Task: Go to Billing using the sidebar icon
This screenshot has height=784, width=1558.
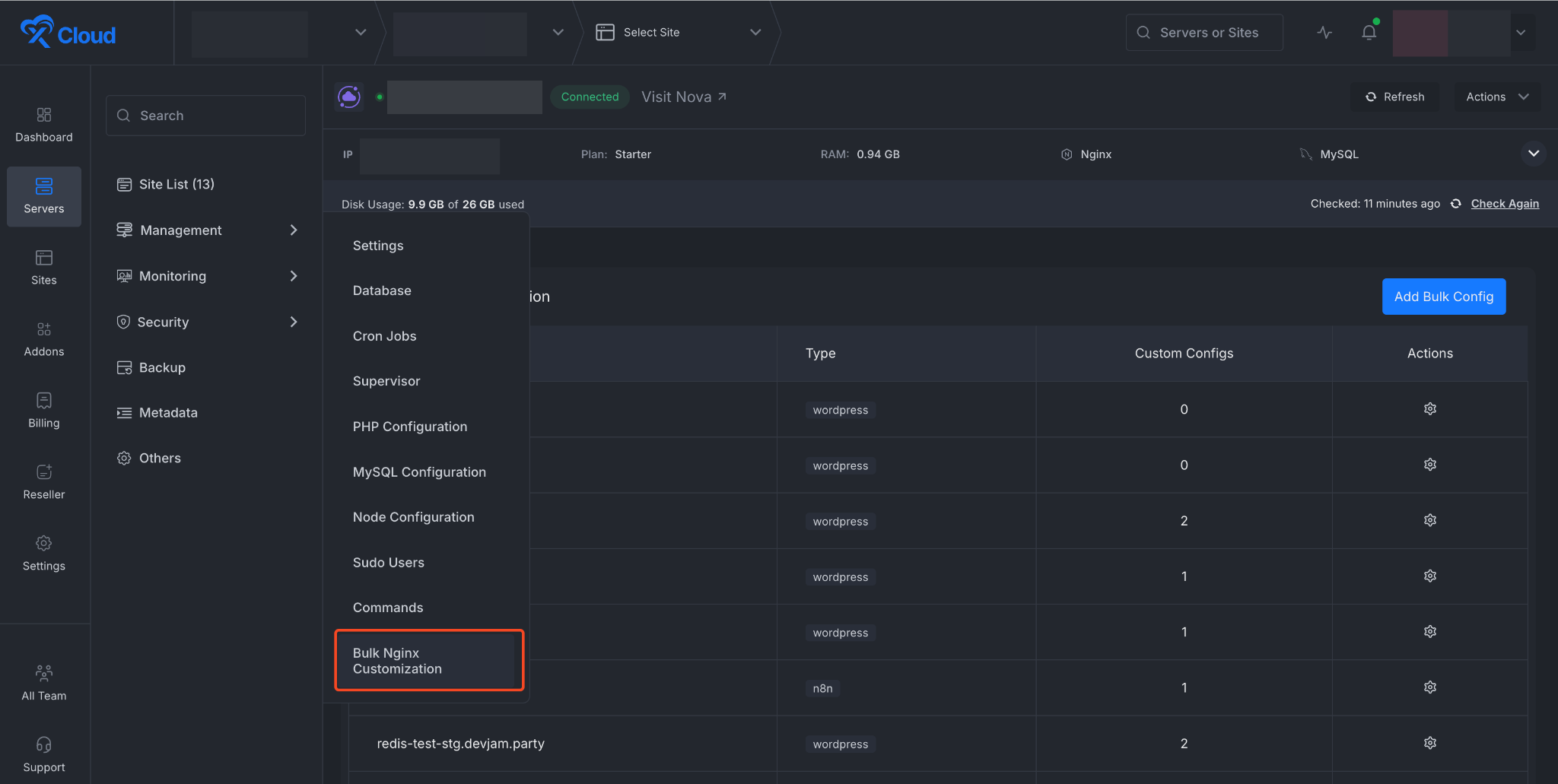Action: coord(43,410)
